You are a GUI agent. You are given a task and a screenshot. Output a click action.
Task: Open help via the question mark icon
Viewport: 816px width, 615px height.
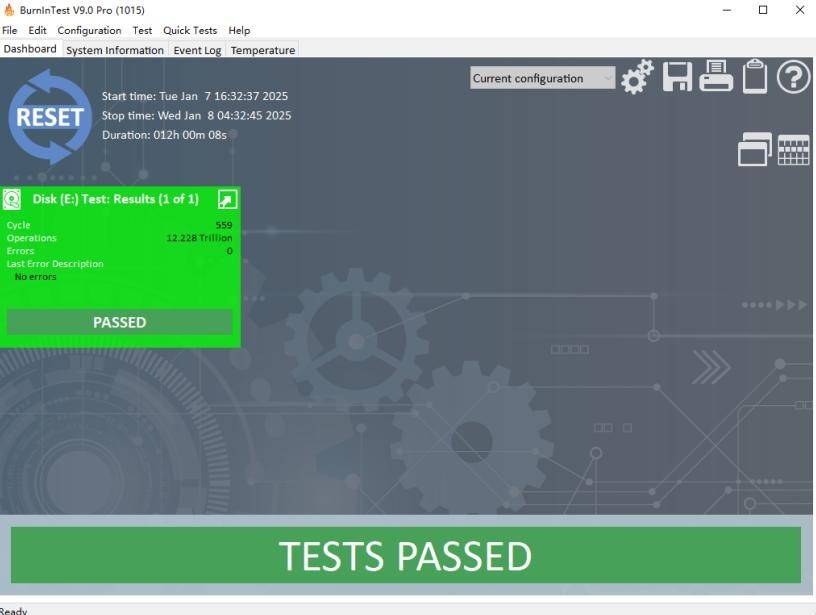[793, 76]
